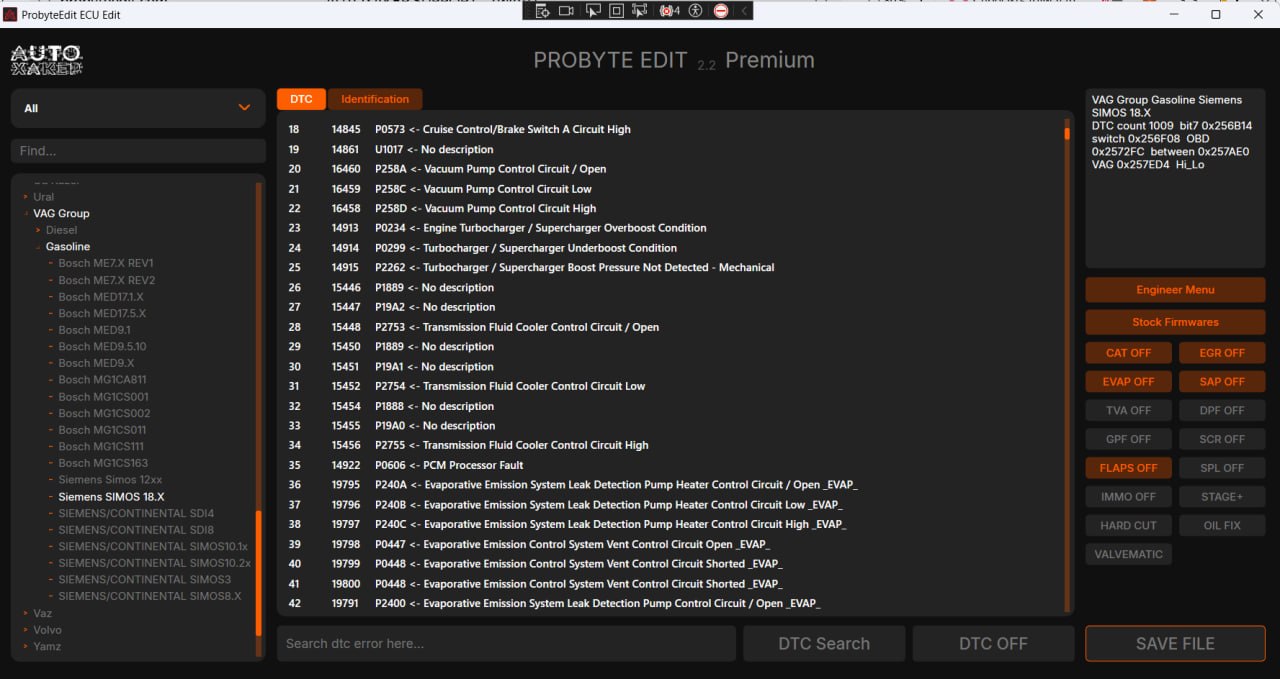Expand the Yamz tree node
The width and height of the screenshot is (1280, 679).
pyautogui.click(x=25, y=646)
